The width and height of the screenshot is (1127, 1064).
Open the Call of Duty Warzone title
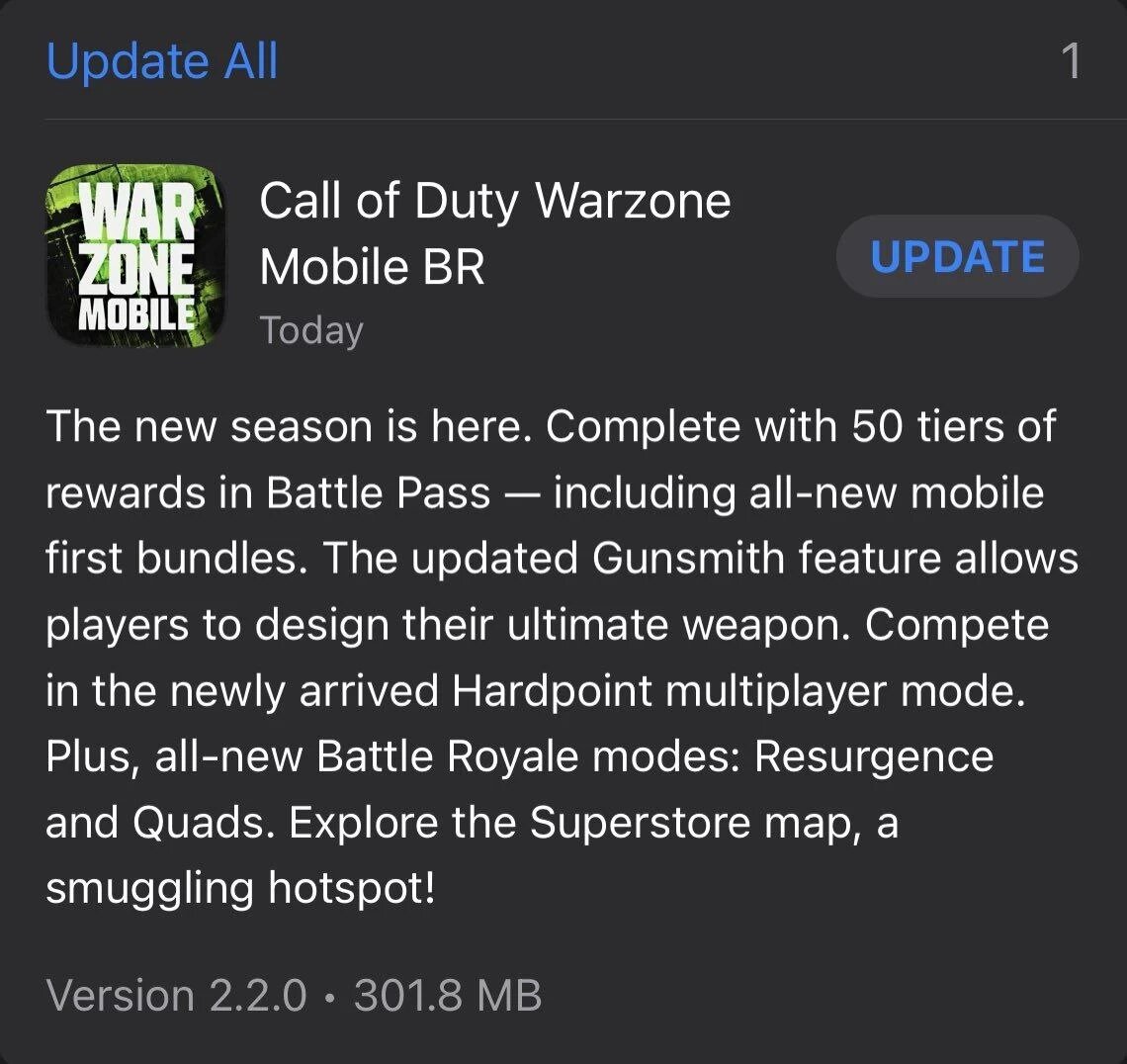pyautogui.click(x=495, y=200)
